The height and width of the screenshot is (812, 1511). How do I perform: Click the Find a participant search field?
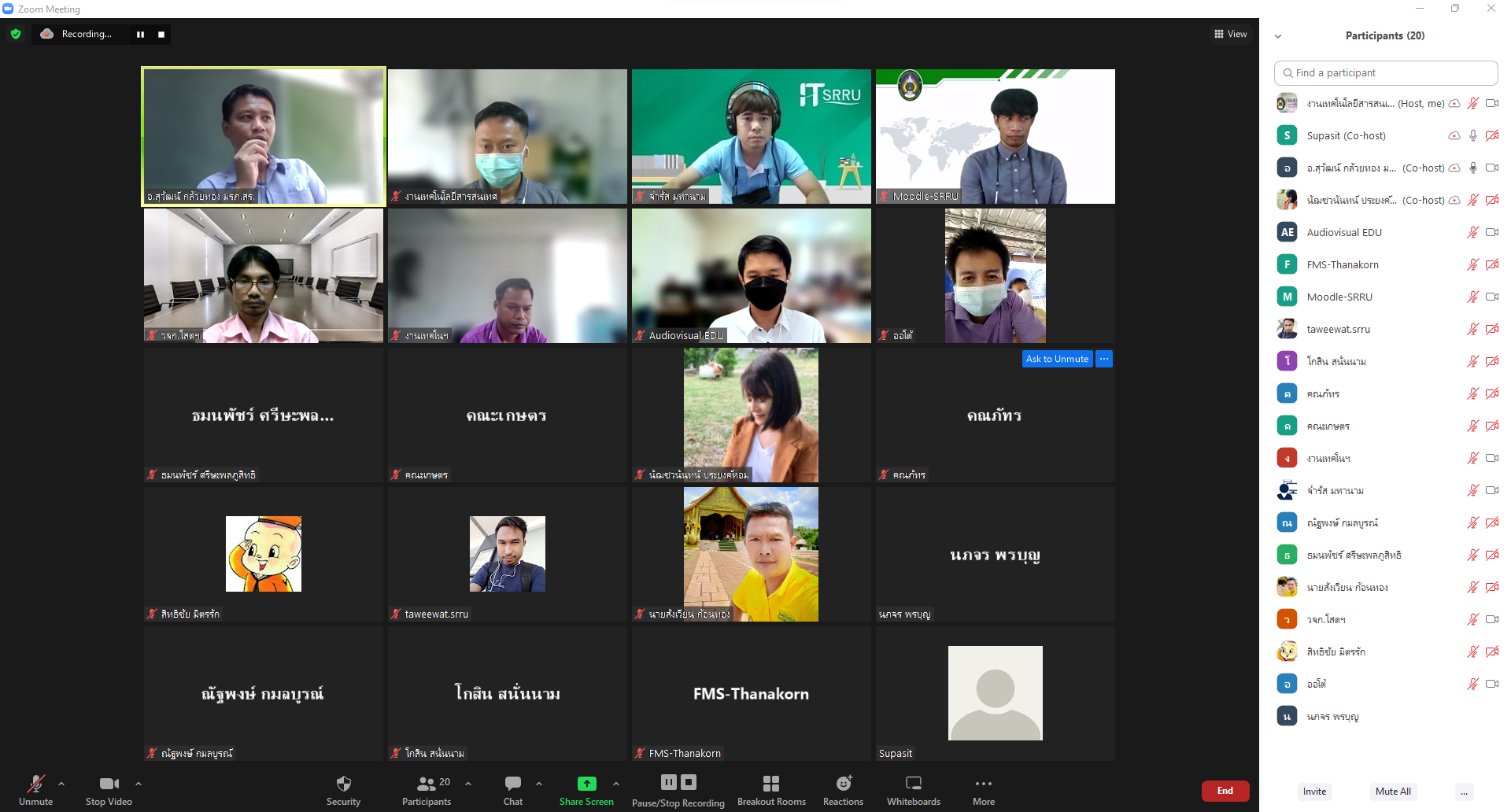click(1386, 72)
